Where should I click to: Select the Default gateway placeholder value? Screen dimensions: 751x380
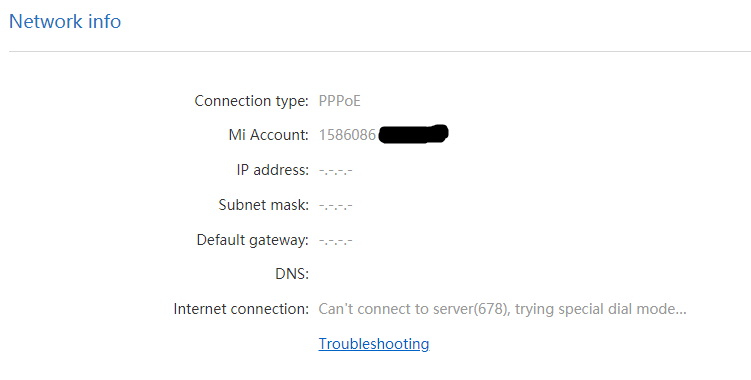pyautogui.click(x=335, y=240)
